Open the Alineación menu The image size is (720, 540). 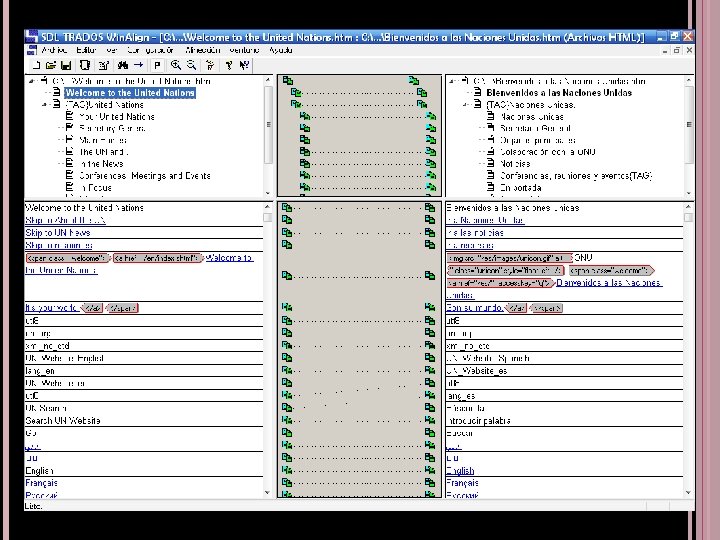pyautogui.click(x=202, y=50)
